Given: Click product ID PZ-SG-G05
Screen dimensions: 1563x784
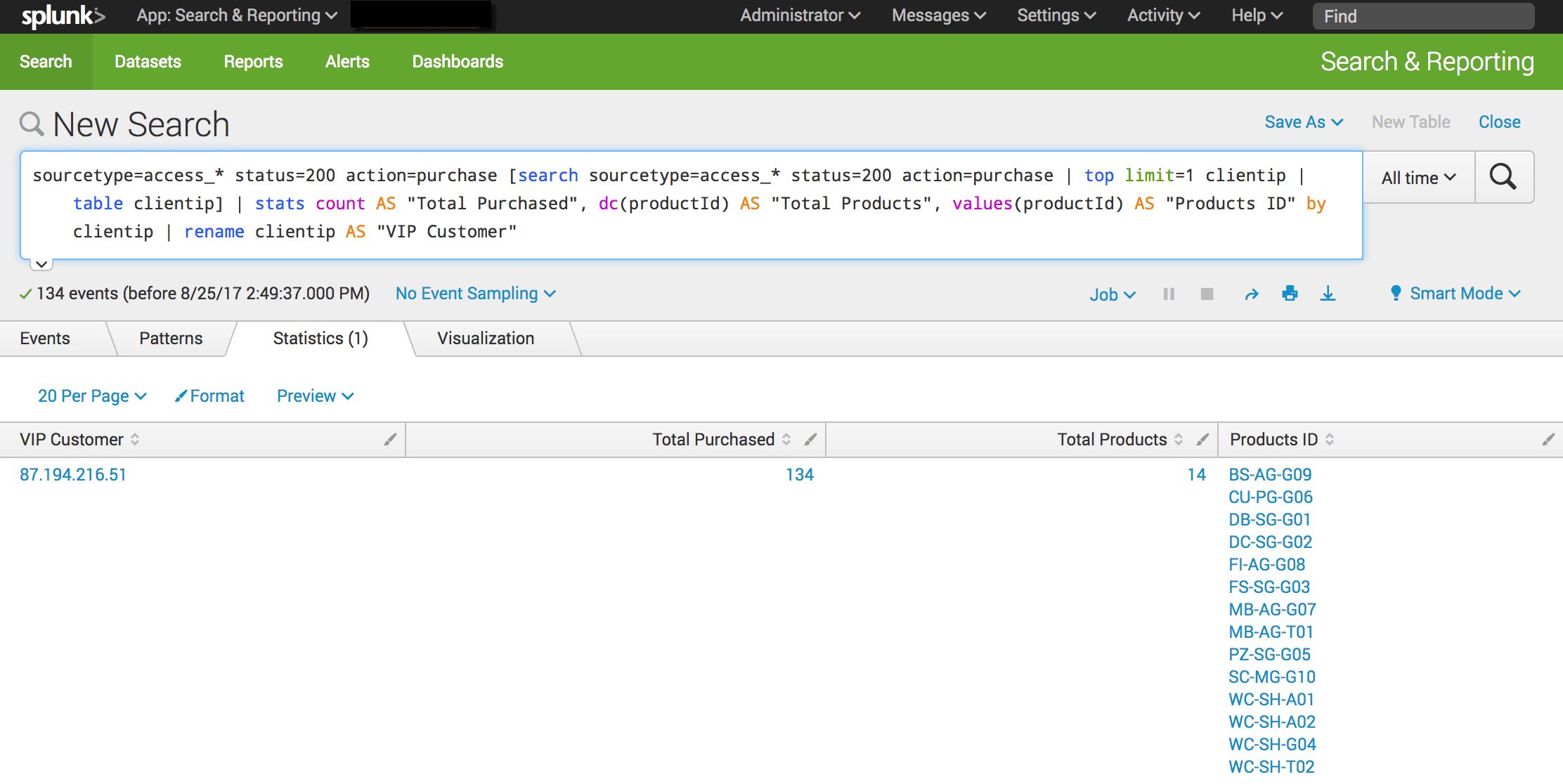Looking at the screenshot, I should pyautogui.click(x=1270, y=655).
